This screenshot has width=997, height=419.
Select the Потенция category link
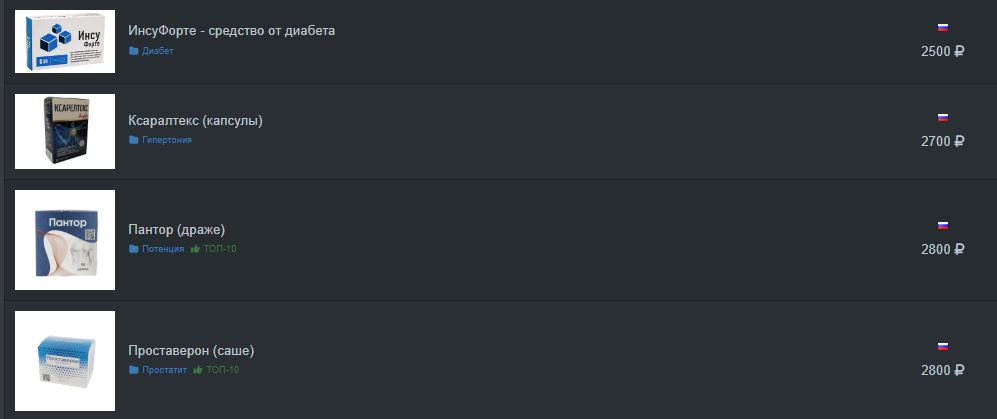(x=163, y=249)
